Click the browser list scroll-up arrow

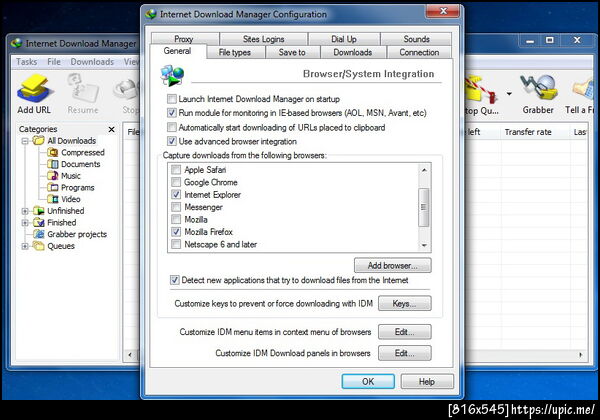424,169
